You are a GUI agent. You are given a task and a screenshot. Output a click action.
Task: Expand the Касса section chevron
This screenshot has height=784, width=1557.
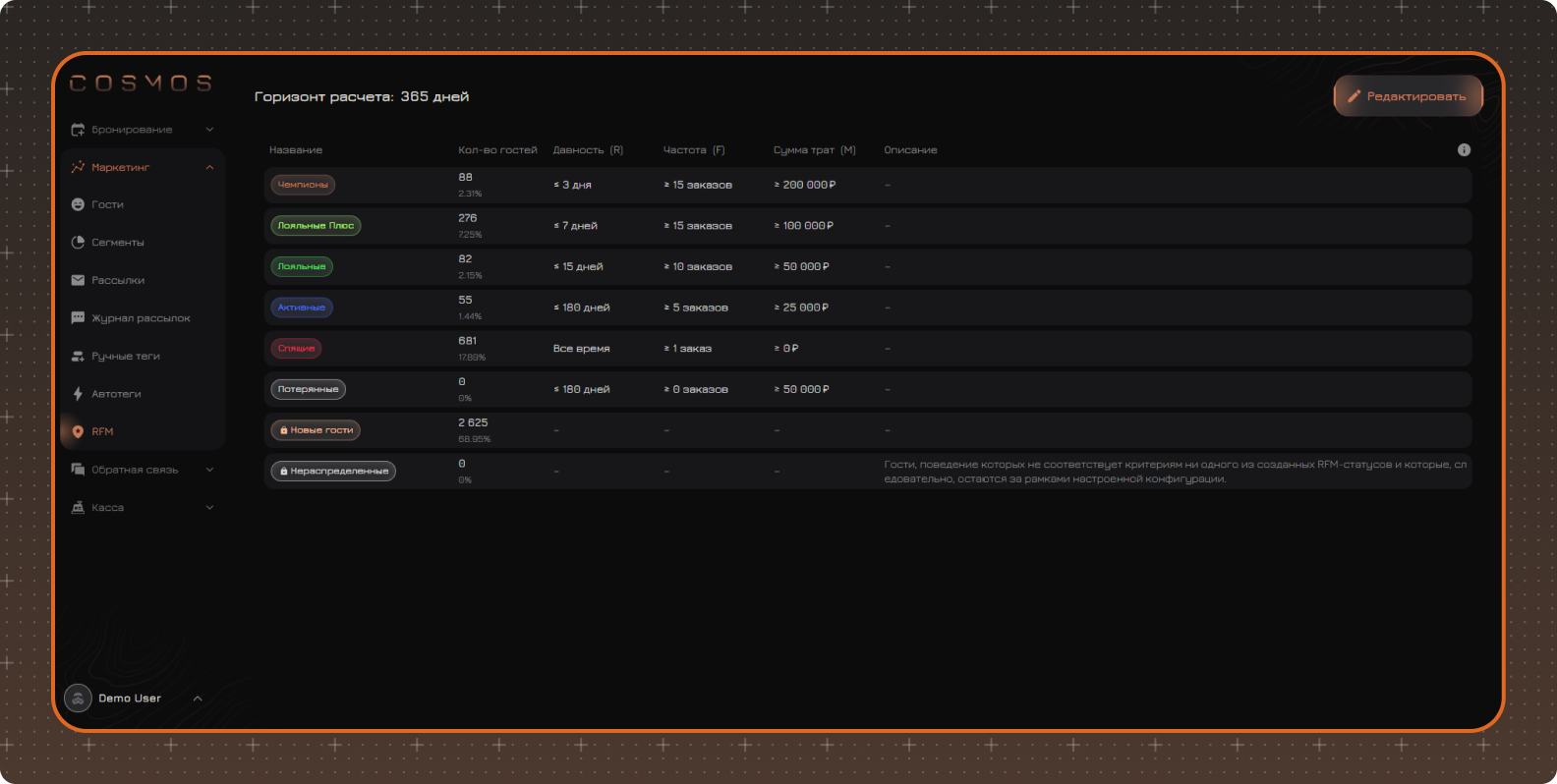[209, 507]
